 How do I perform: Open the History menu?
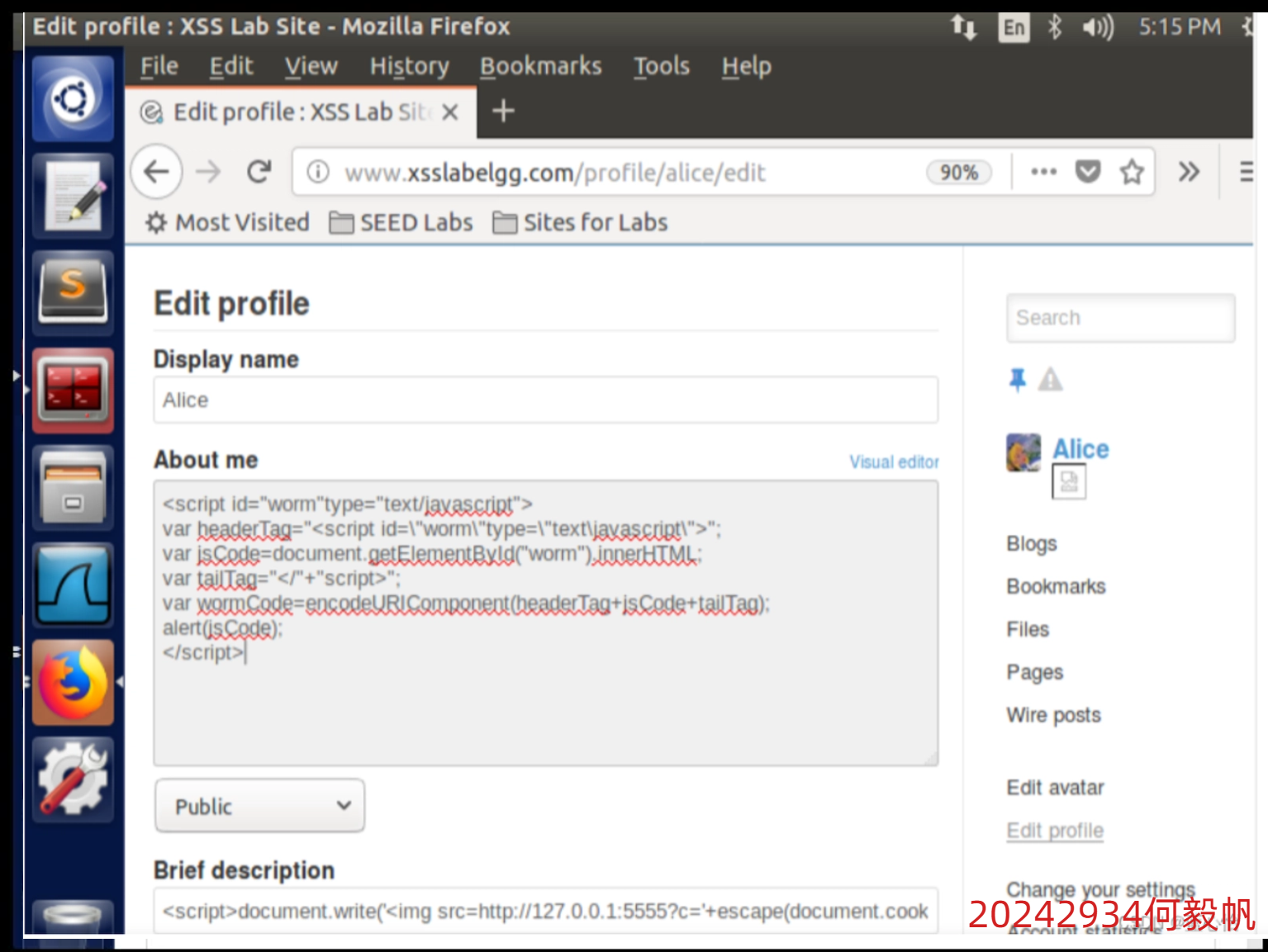click(x=409, y=66)
